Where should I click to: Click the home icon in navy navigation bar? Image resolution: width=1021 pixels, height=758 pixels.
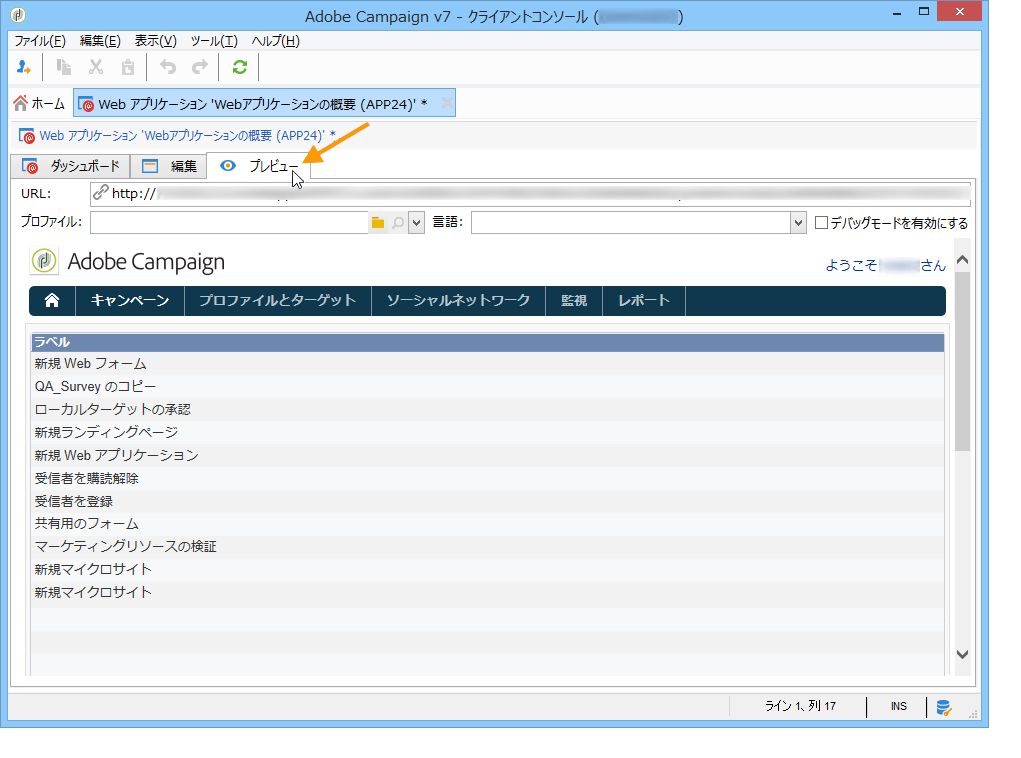(x=52, y=300)
